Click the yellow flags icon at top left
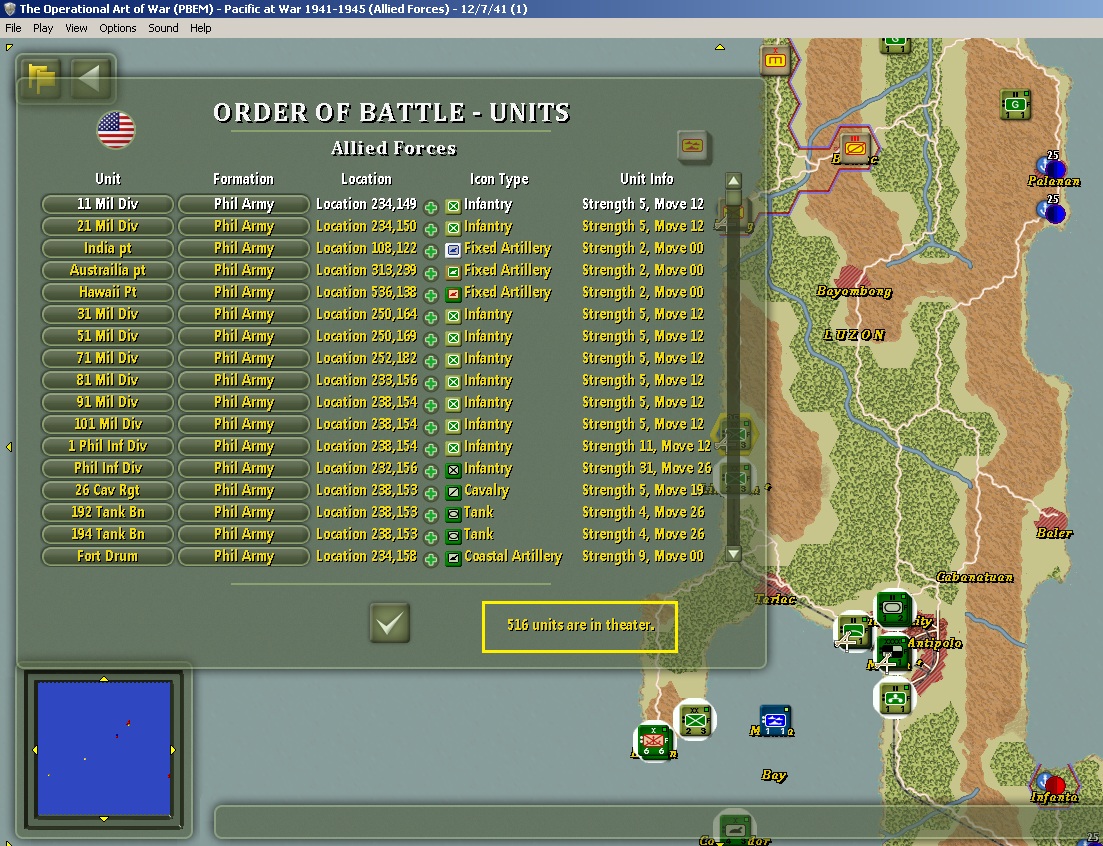The image size is (1103, 846). point(41,77)
